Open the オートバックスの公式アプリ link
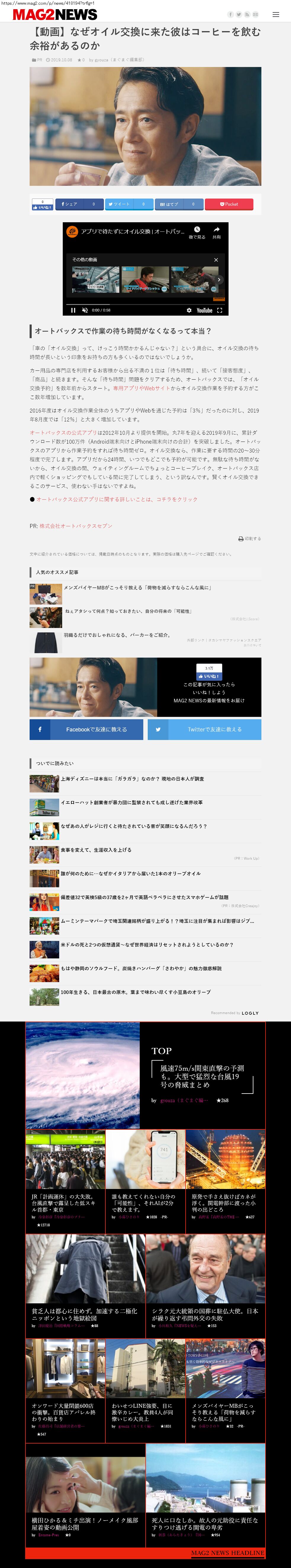This screenshot has height=1568, width=291. [x=63, y=433]
